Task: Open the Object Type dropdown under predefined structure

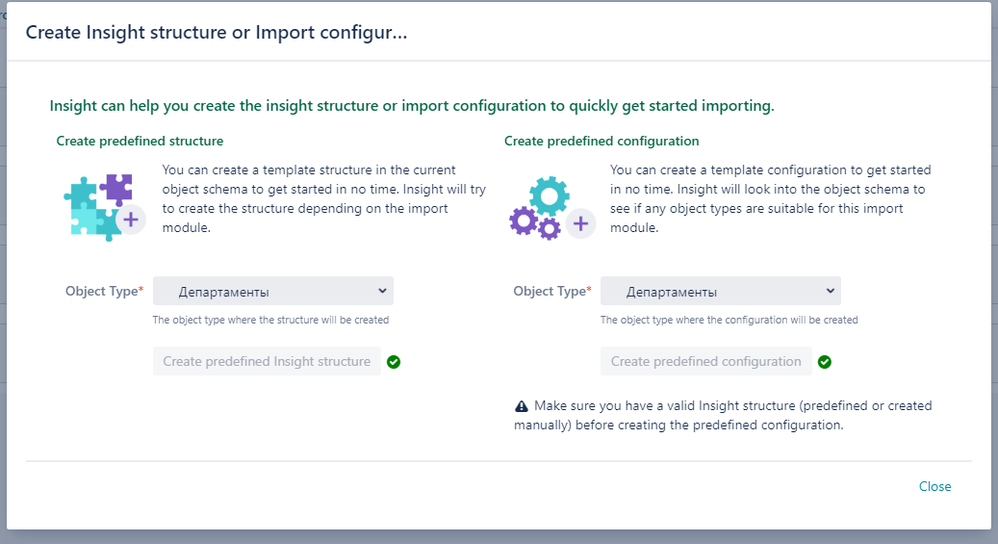Action: click(x=273, y=291)
